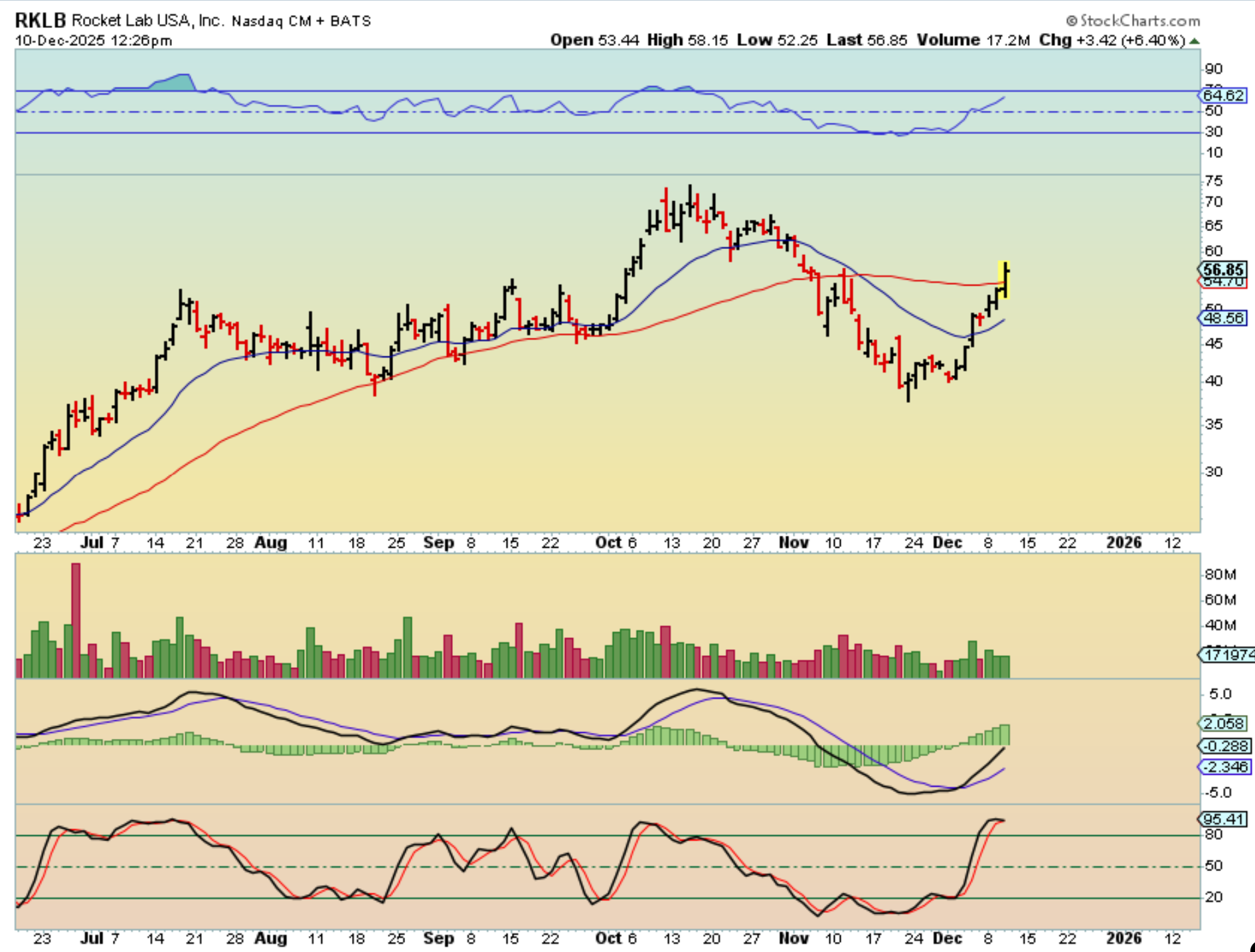Click the Oct label on the price chart date axis

608,543
